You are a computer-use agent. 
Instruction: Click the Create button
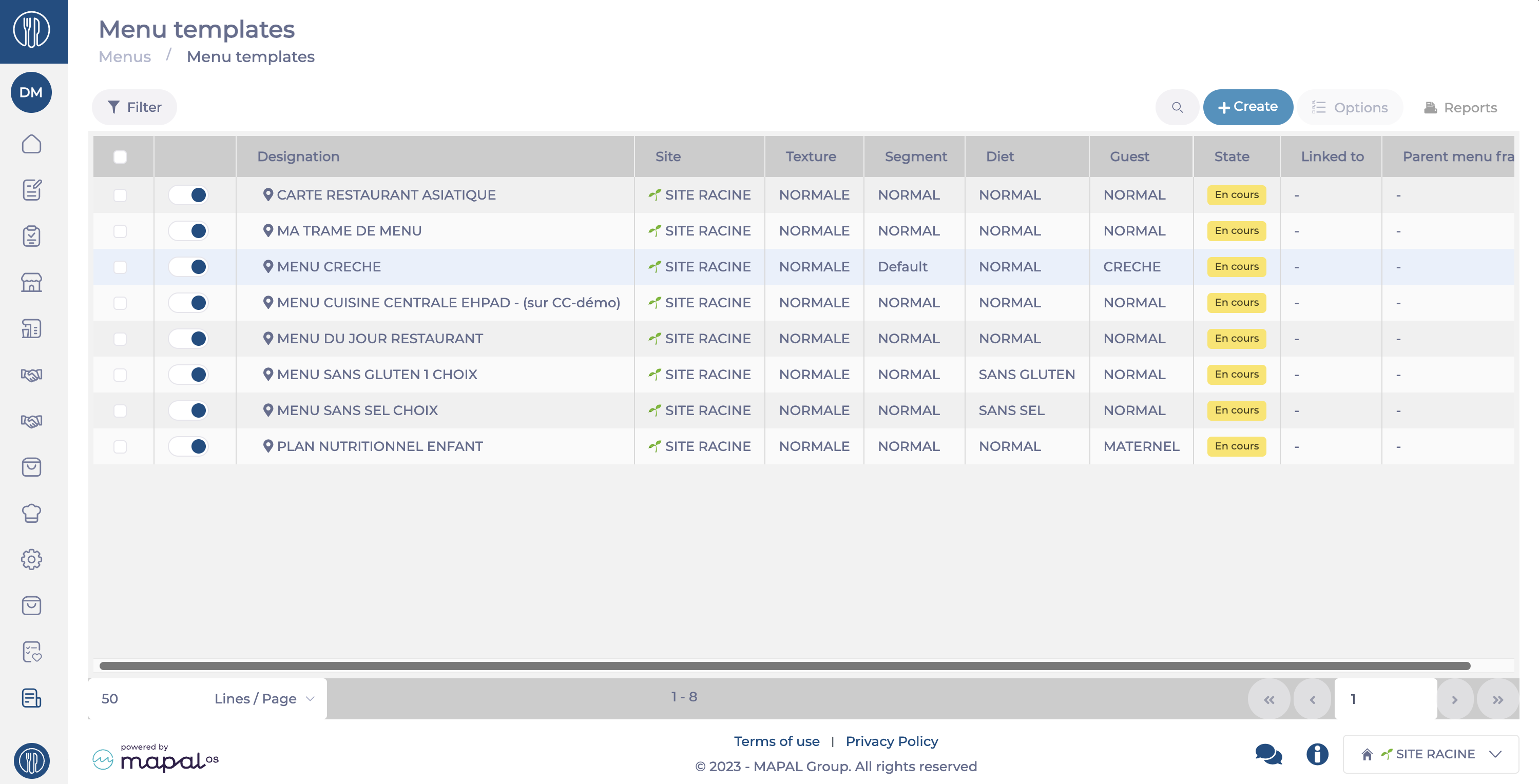click(x=1247, y=107)
